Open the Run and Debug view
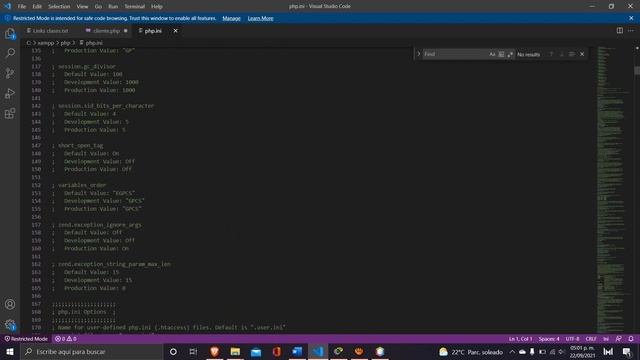Screen dimensions: 640x360 pyautogui.click(x=10, y=93)
